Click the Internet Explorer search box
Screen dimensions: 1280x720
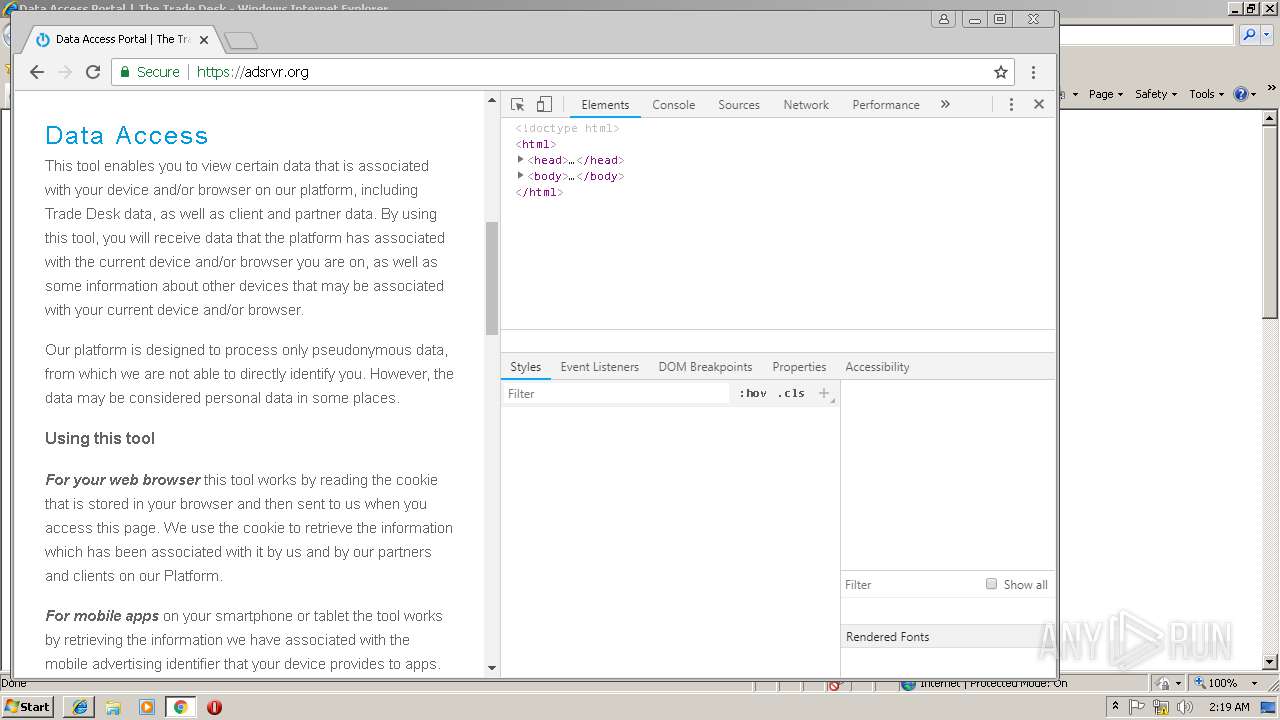coord(1146,35)
